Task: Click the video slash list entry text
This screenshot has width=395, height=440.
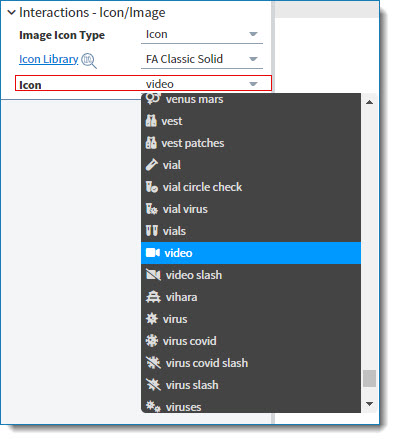Action: tap(194, 275)
